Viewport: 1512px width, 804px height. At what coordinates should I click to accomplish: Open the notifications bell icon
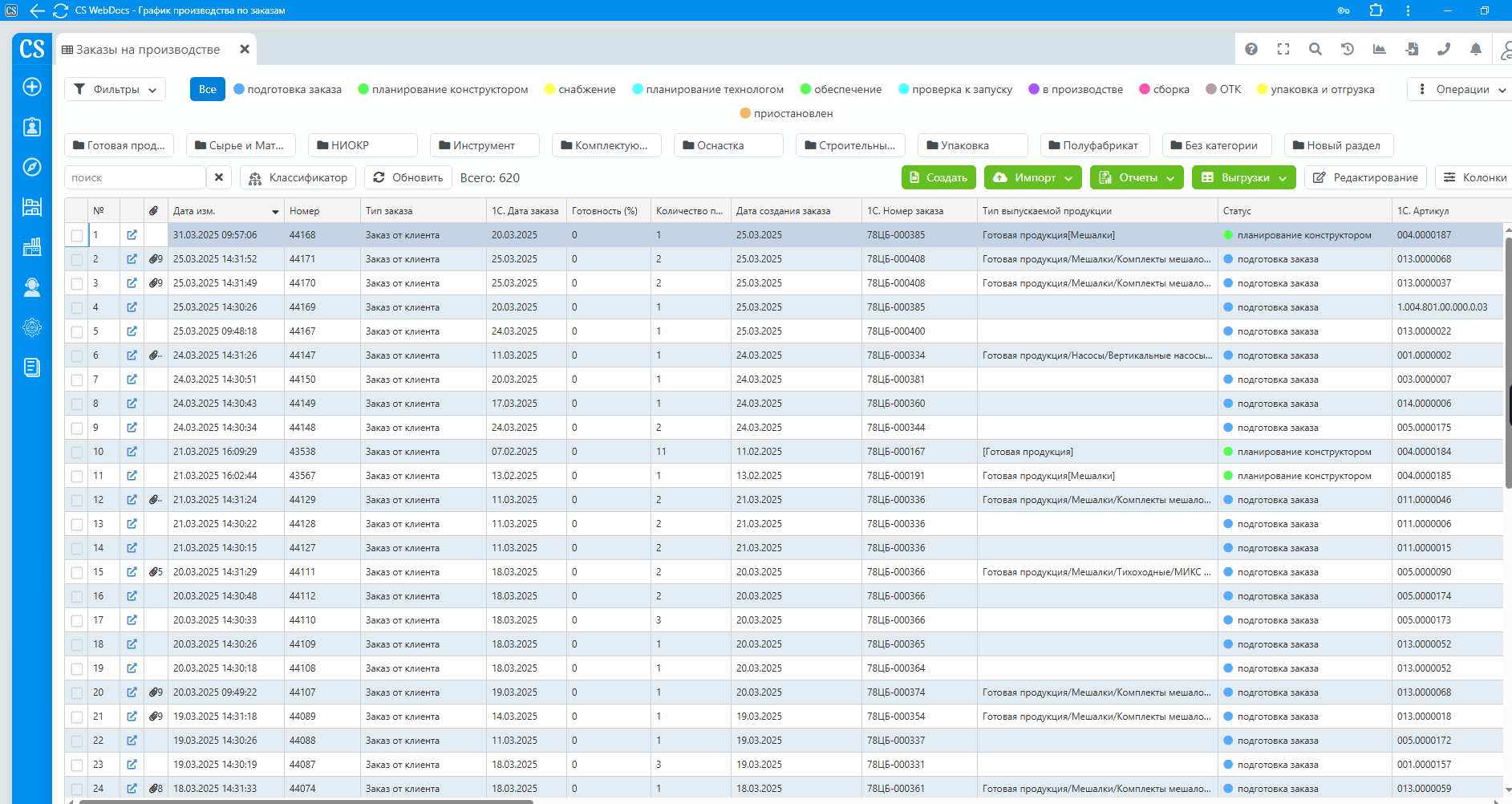pyautogui.click(x=1476, y=49)
